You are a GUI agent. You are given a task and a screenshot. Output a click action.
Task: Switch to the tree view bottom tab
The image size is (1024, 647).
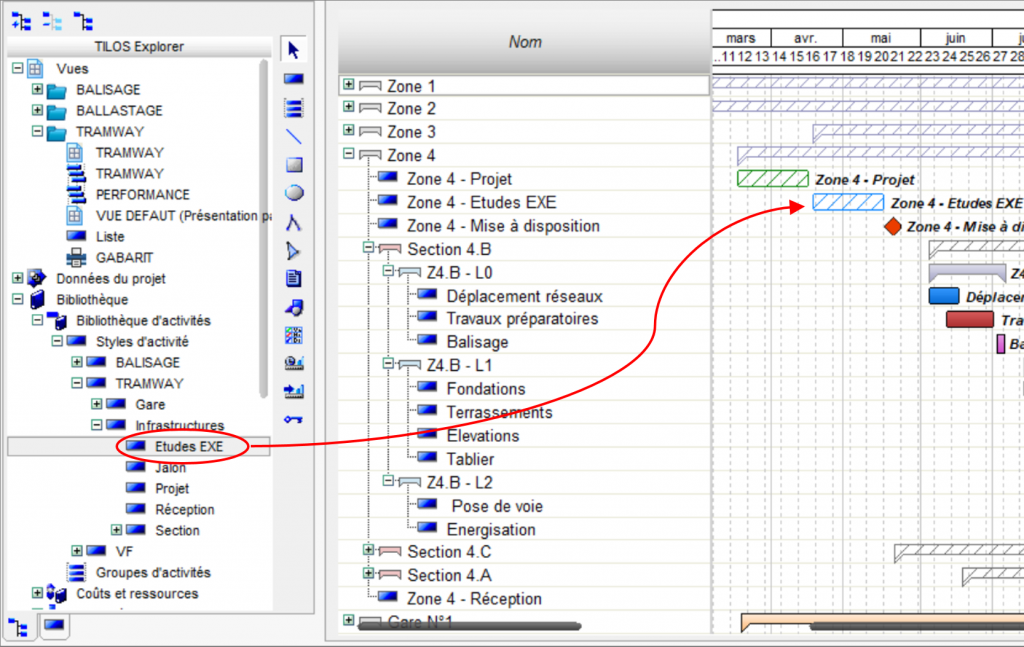point(18,627)
